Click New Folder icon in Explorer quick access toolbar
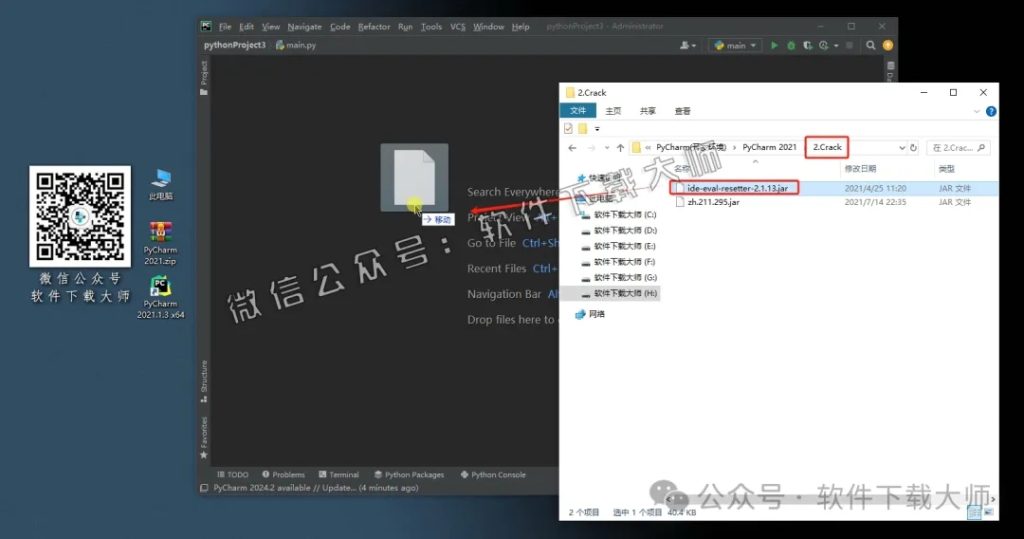The image size is (1024, 539). pos(583,128)
